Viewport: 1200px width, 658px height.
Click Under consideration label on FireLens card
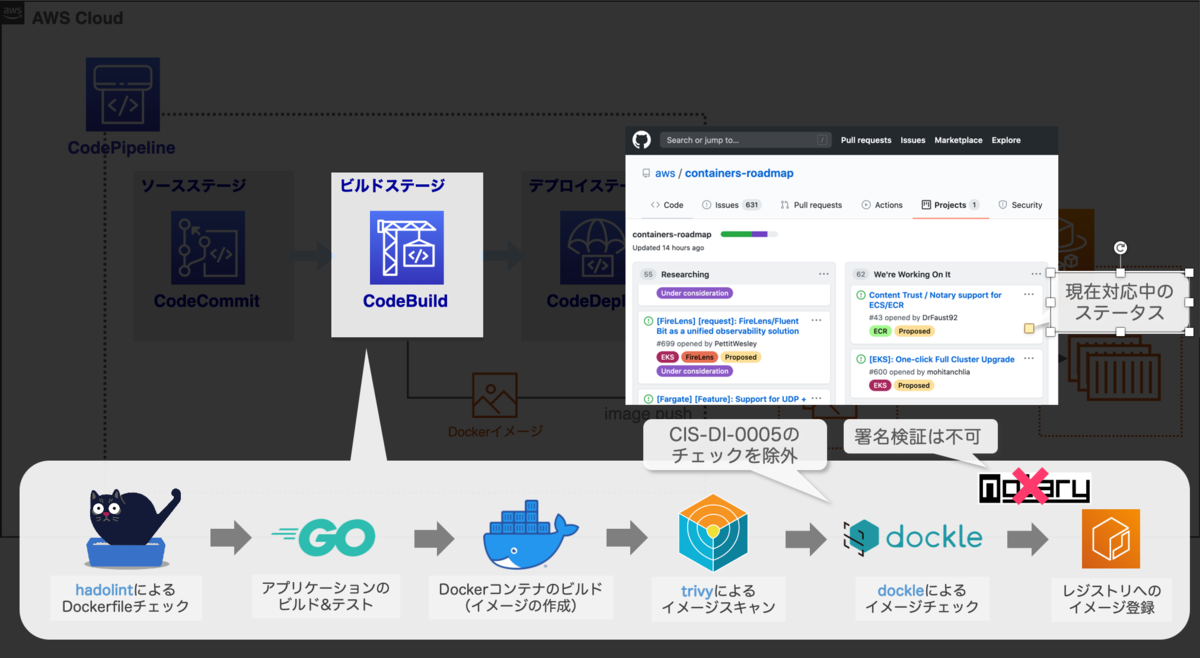point(695,371)
